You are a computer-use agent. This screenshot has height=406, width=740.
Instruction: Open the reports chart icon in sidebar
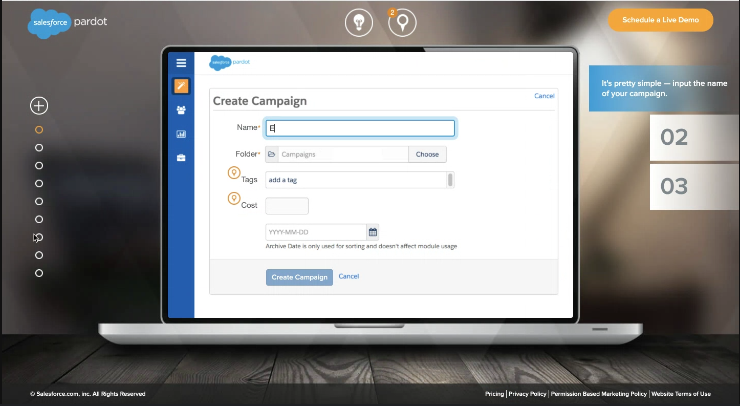click(181, 134)
